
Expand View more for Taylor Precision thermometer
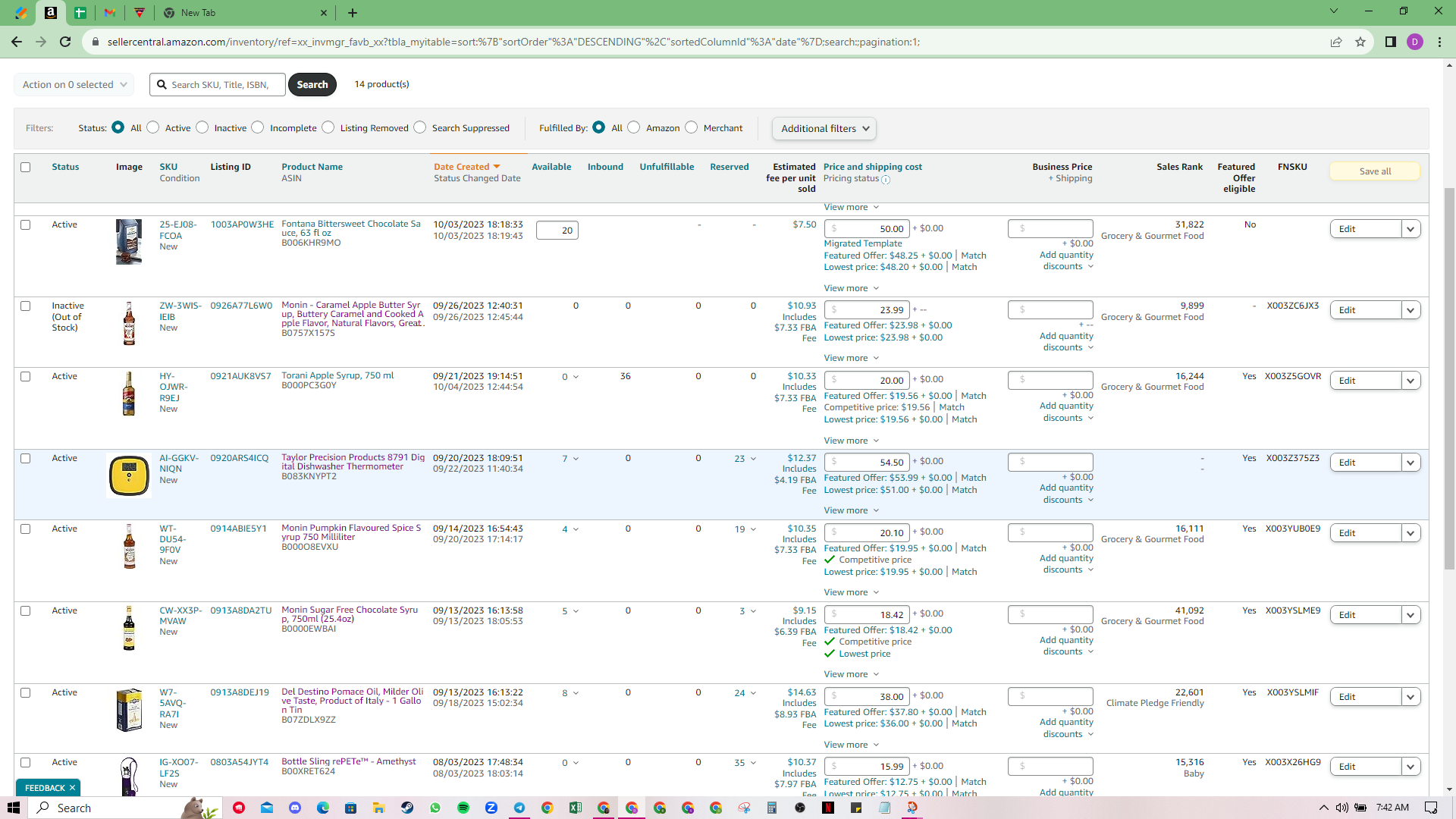852,510
